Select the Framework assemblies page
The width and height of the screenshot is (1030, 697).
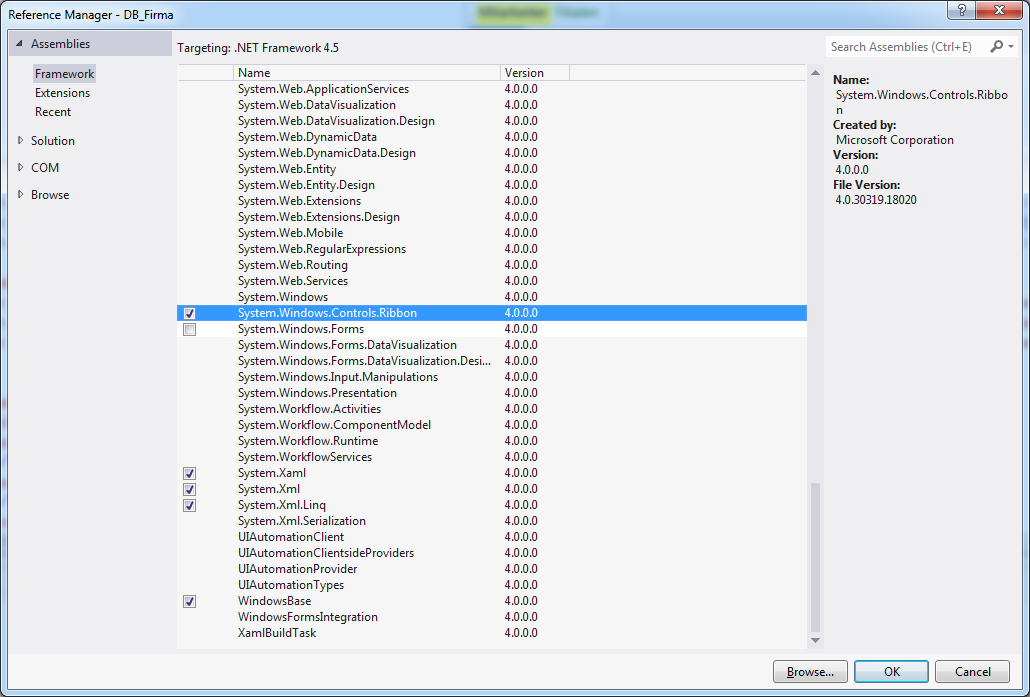pyautogui.click(x=64, y=74)
